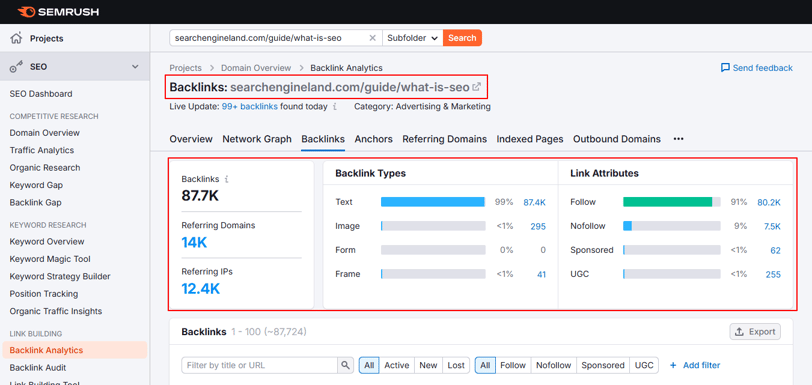Click the Nofollow links 7.5K count
The width and height of the screenshot is (812, 385).
(x=772, y=226)
